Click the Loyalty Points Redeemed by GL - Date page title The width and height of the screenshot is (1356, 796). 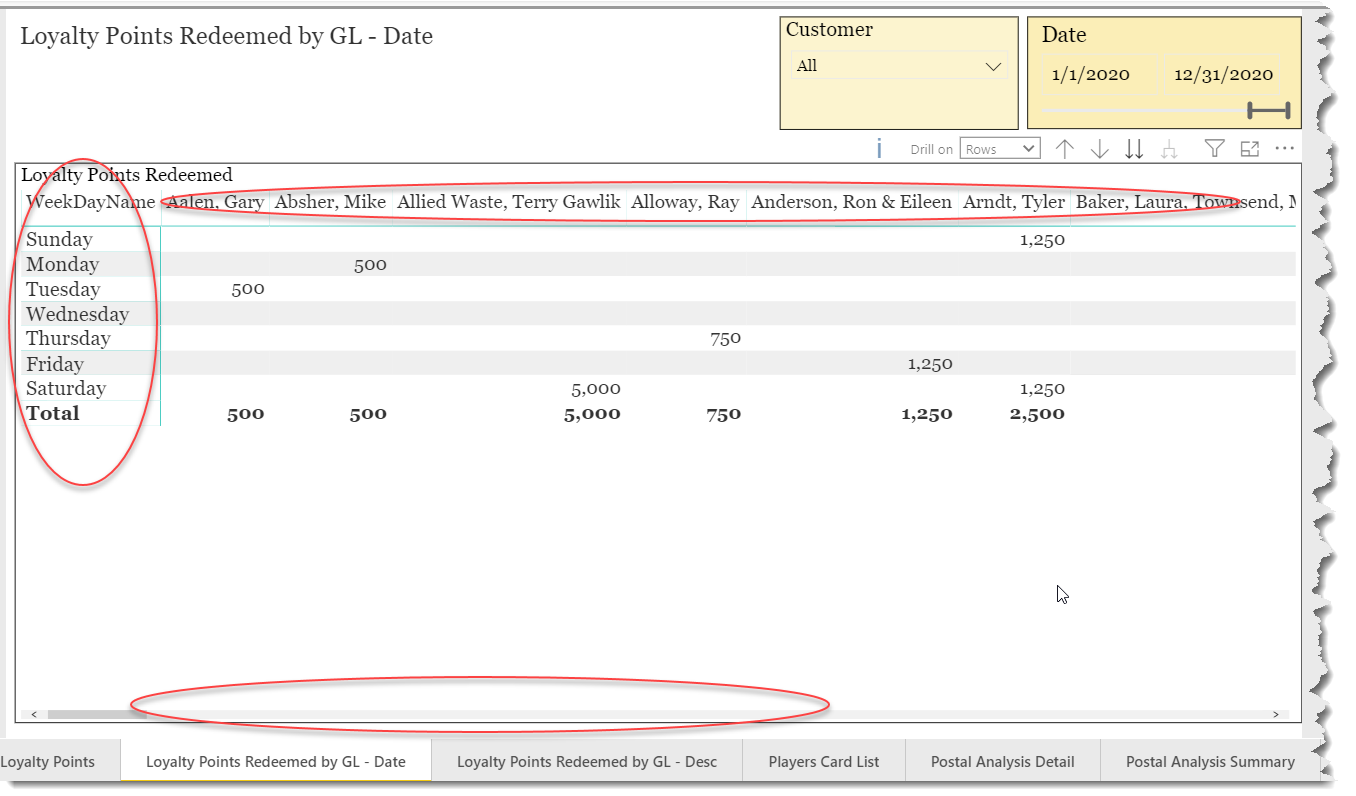point(227,37)
